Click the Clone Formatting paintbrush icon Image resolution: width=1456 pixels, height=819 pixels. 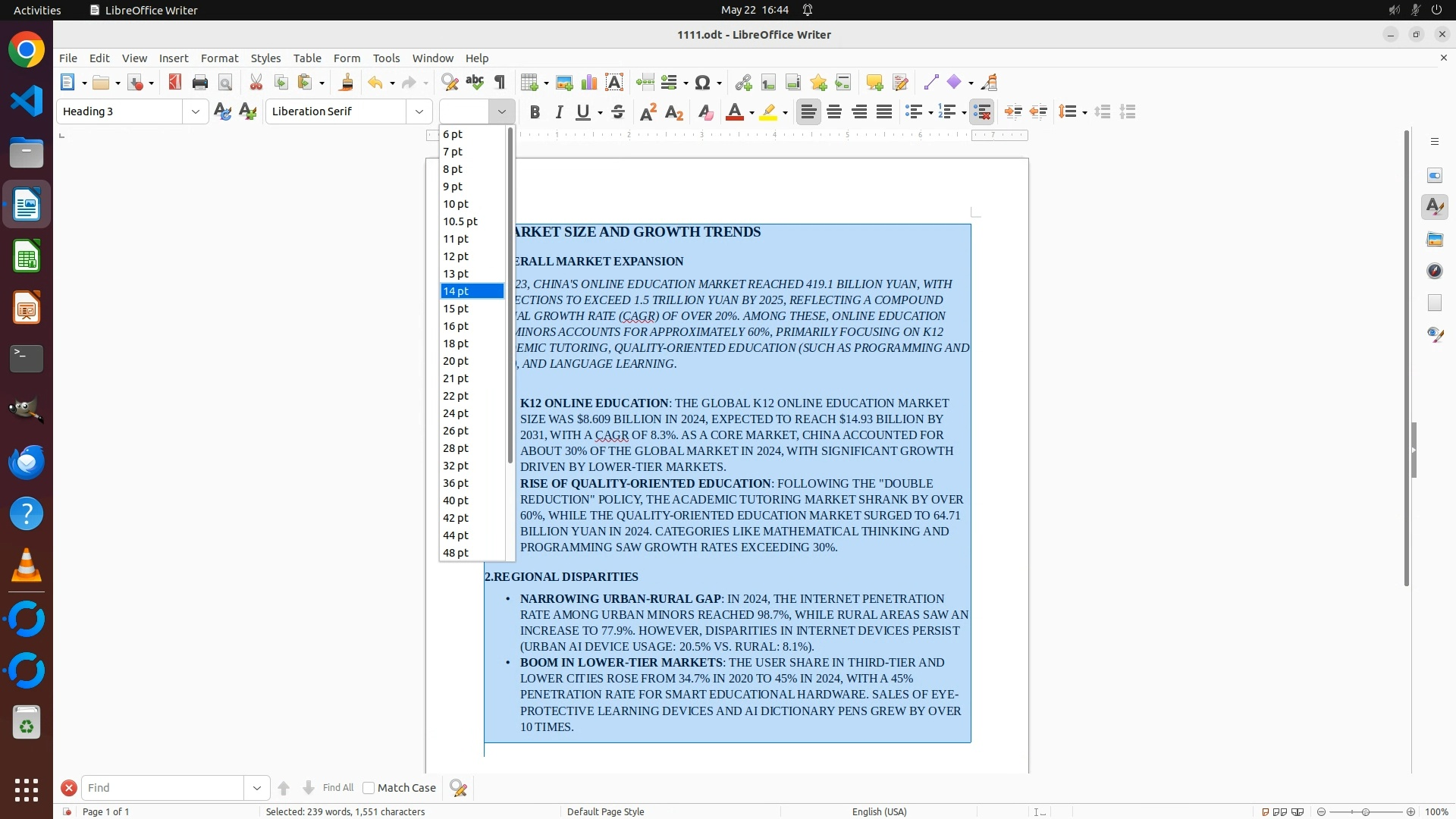click(x=347, y=83)
